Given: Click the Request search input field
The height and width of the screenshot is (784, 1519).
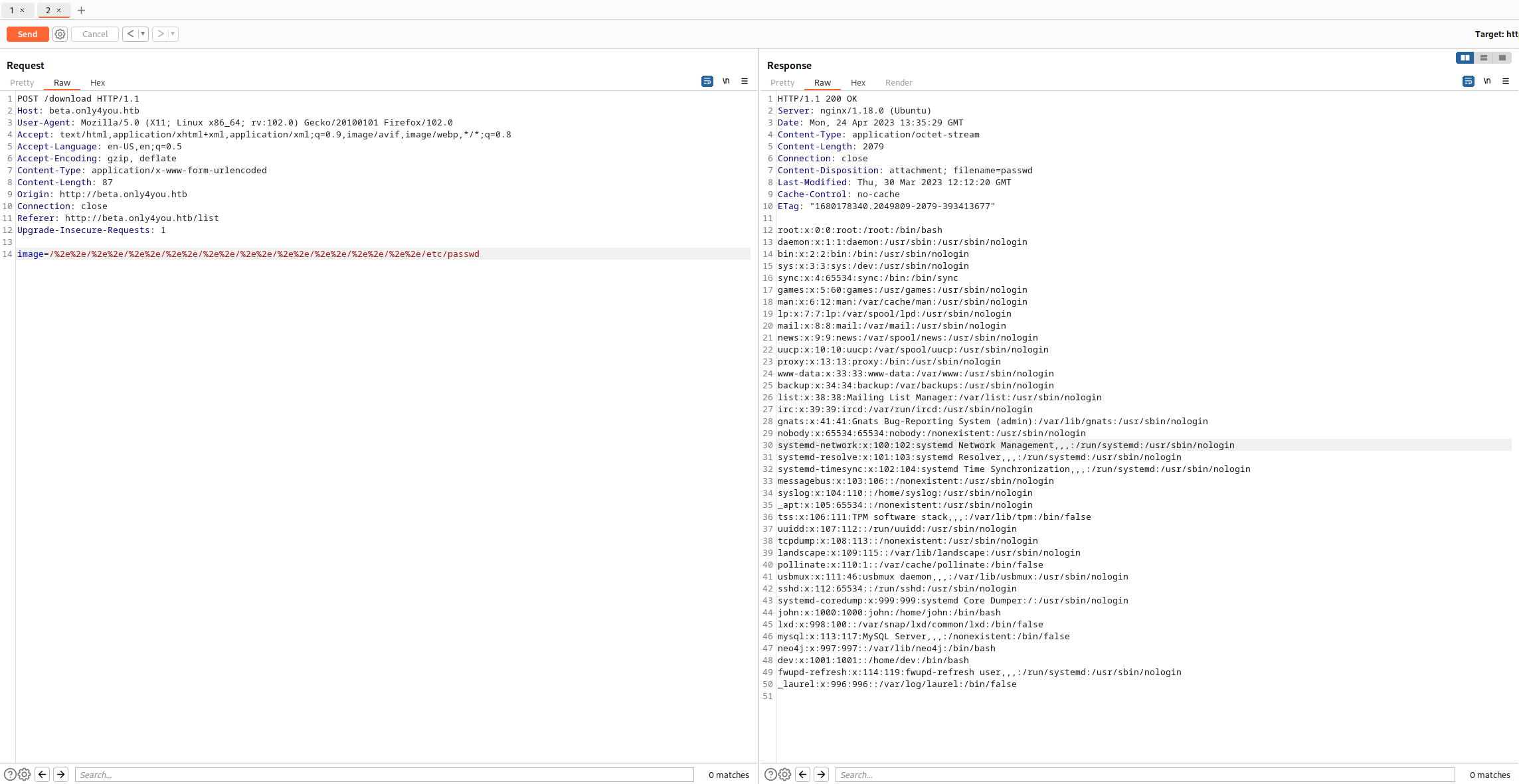Looking at the screenshot, I should pyautogui.click(x=384, y=775).
